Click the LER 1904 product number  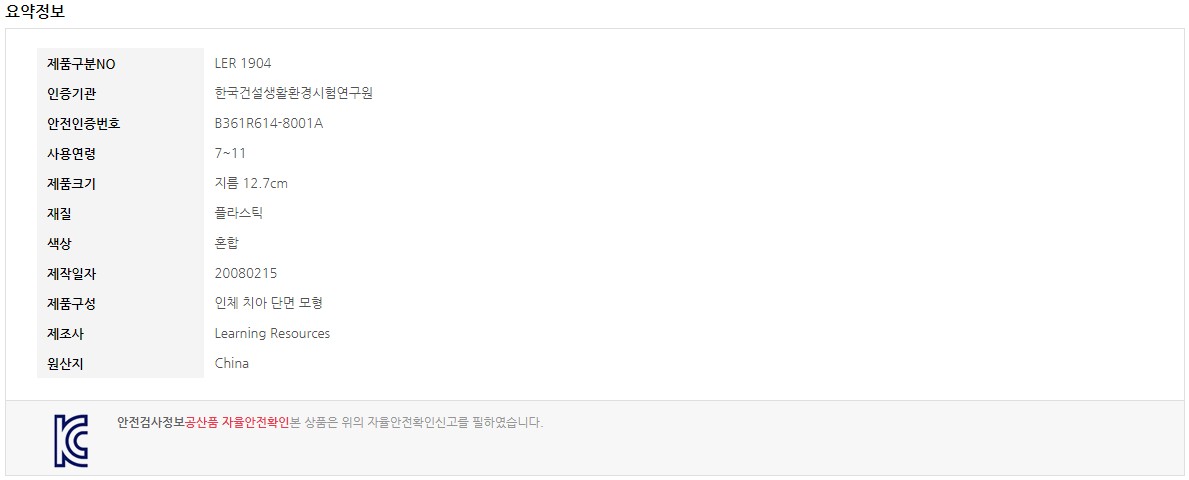[243, 63]
